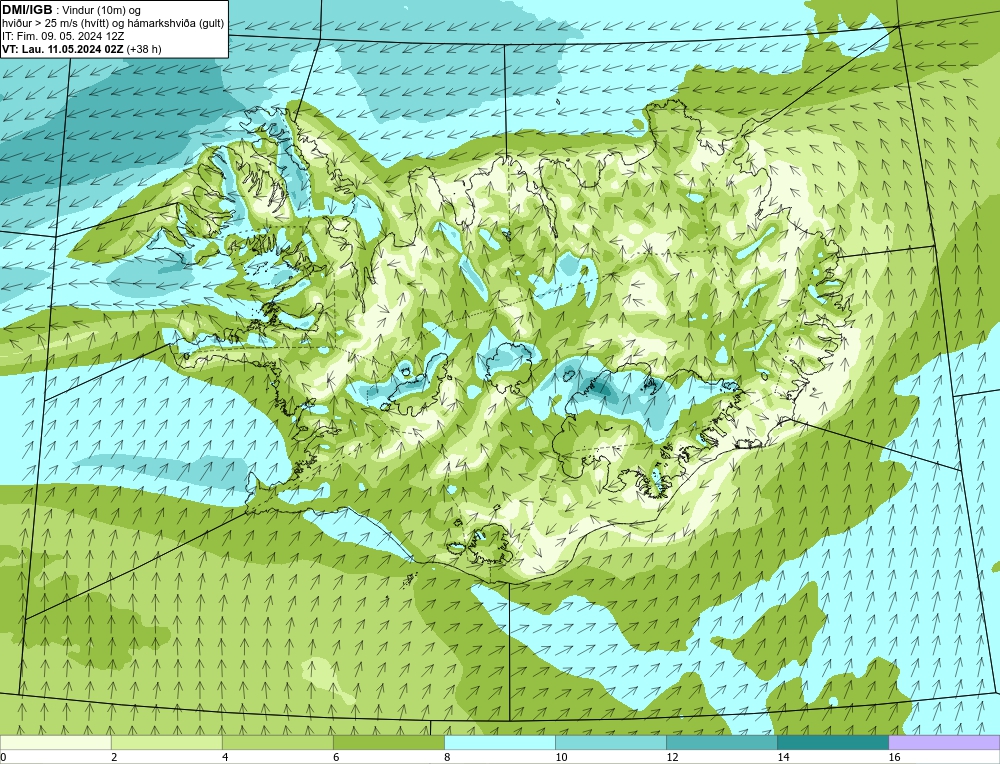
Task: Click the legend label '4'
Action: [x=225, y=757]
